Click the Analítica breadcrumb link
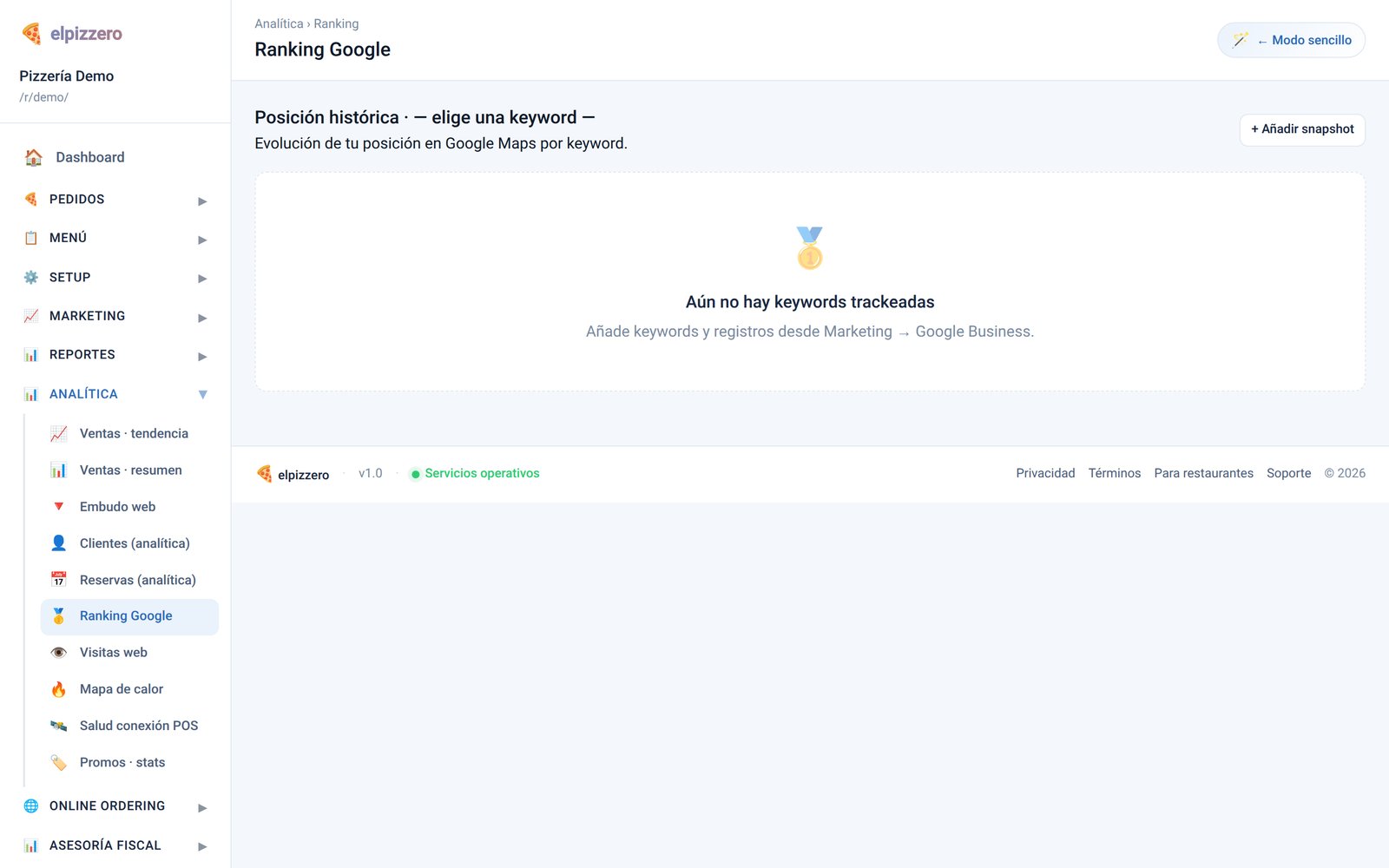Viewport: 1389px width, 868px height. click(x=279, y=23)
